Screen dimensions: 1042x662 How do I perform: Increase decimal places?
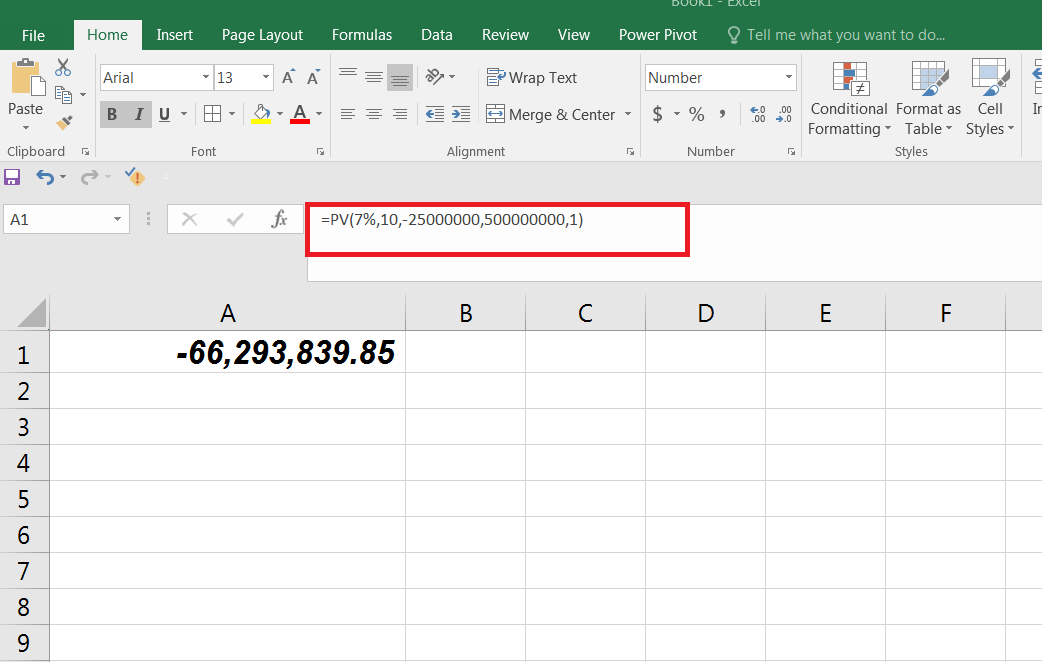[758, 114]
